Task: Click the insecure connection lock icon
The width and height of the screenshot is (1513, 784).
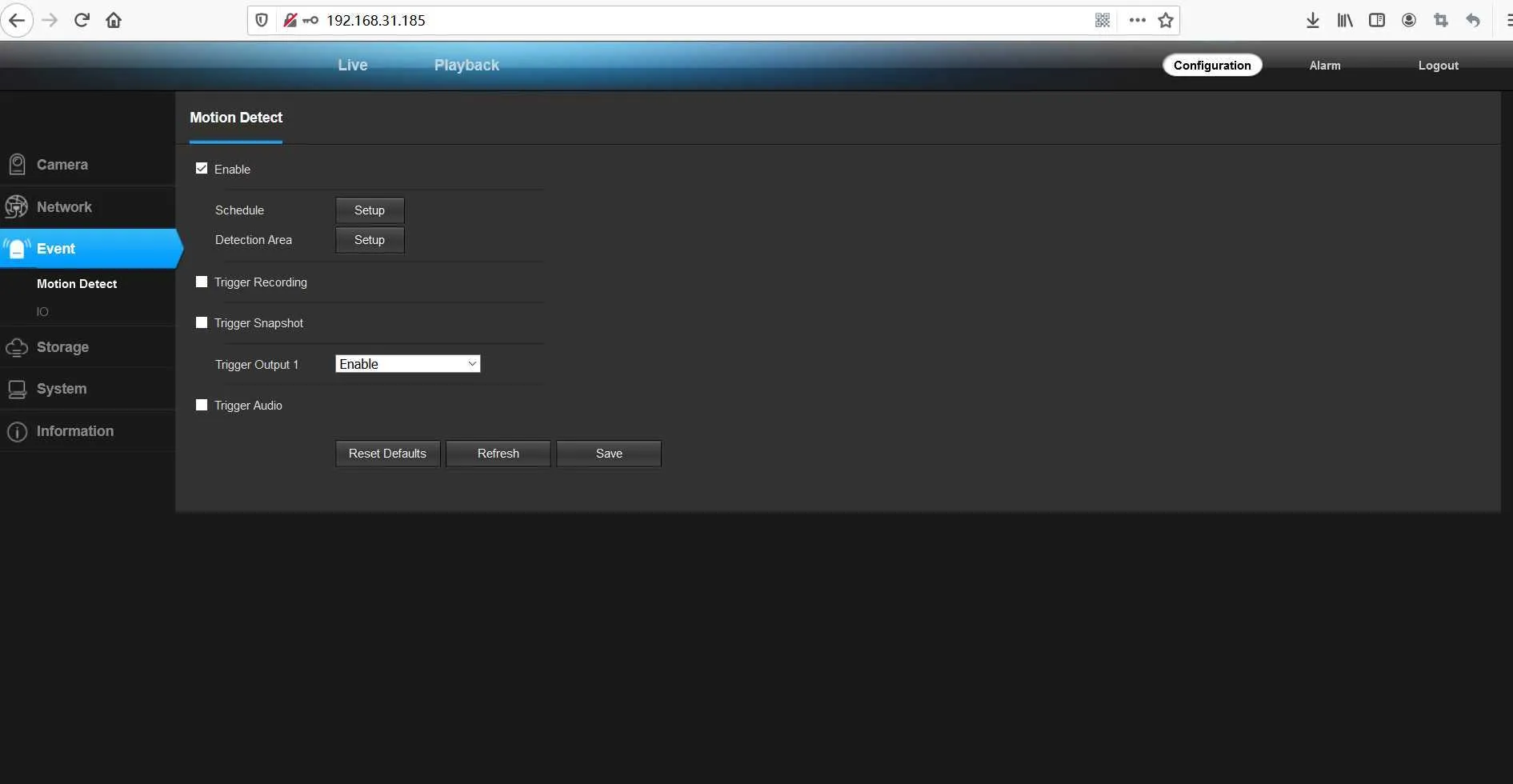Action: click(x=290, y=20)
